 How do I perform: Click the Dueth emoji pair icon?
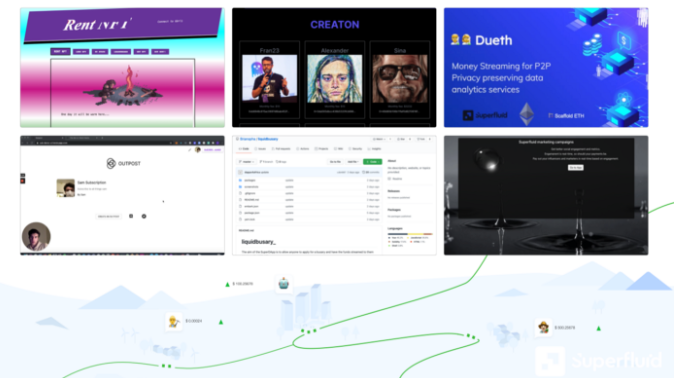click(461, 40)
